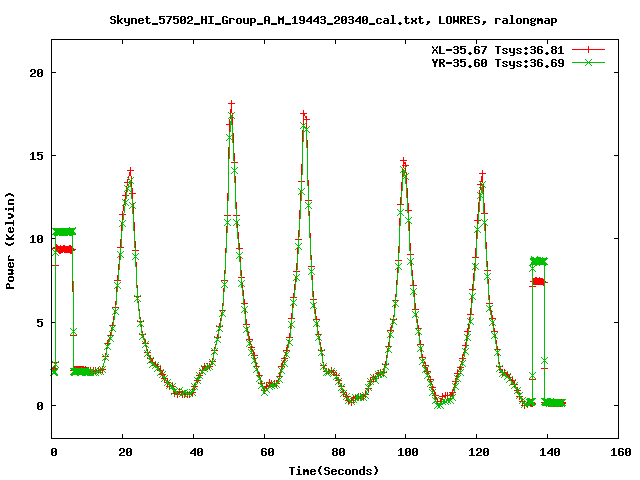Screen dimensions: 640x480
Task: Click the x-axis tick label 80
Action: (x=338, y=452)
